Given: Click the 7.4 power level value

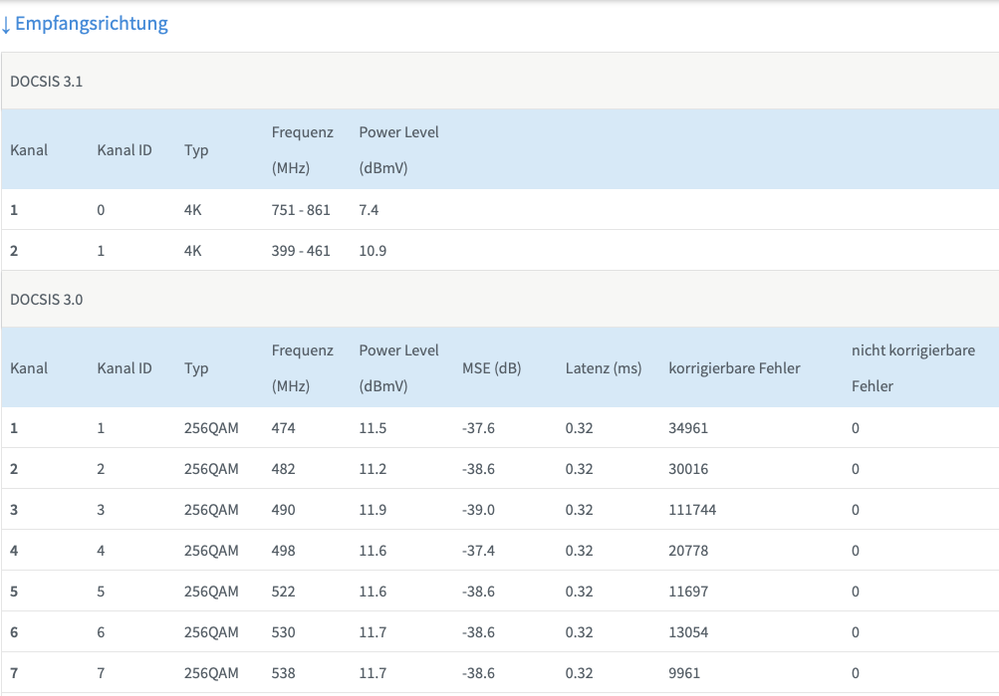Looking at the screenshot, I should click(369, 210).
